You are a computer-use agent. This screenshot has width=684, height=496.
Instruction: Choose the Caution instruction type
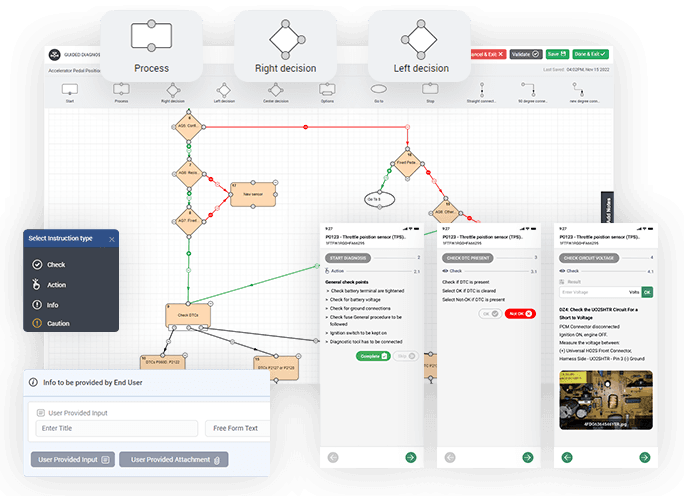pyautogui.click(x=51, y=323)
